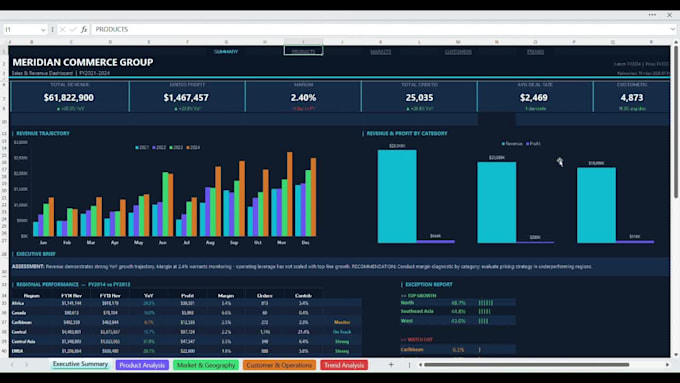
Task: Click the vertical dots beside name box
Action: coord(52,29)
